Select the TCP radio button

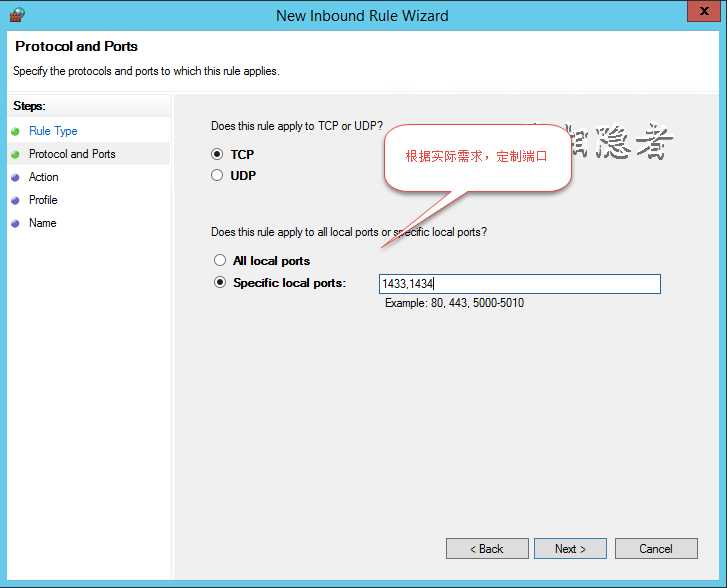(x=217, y=154)
